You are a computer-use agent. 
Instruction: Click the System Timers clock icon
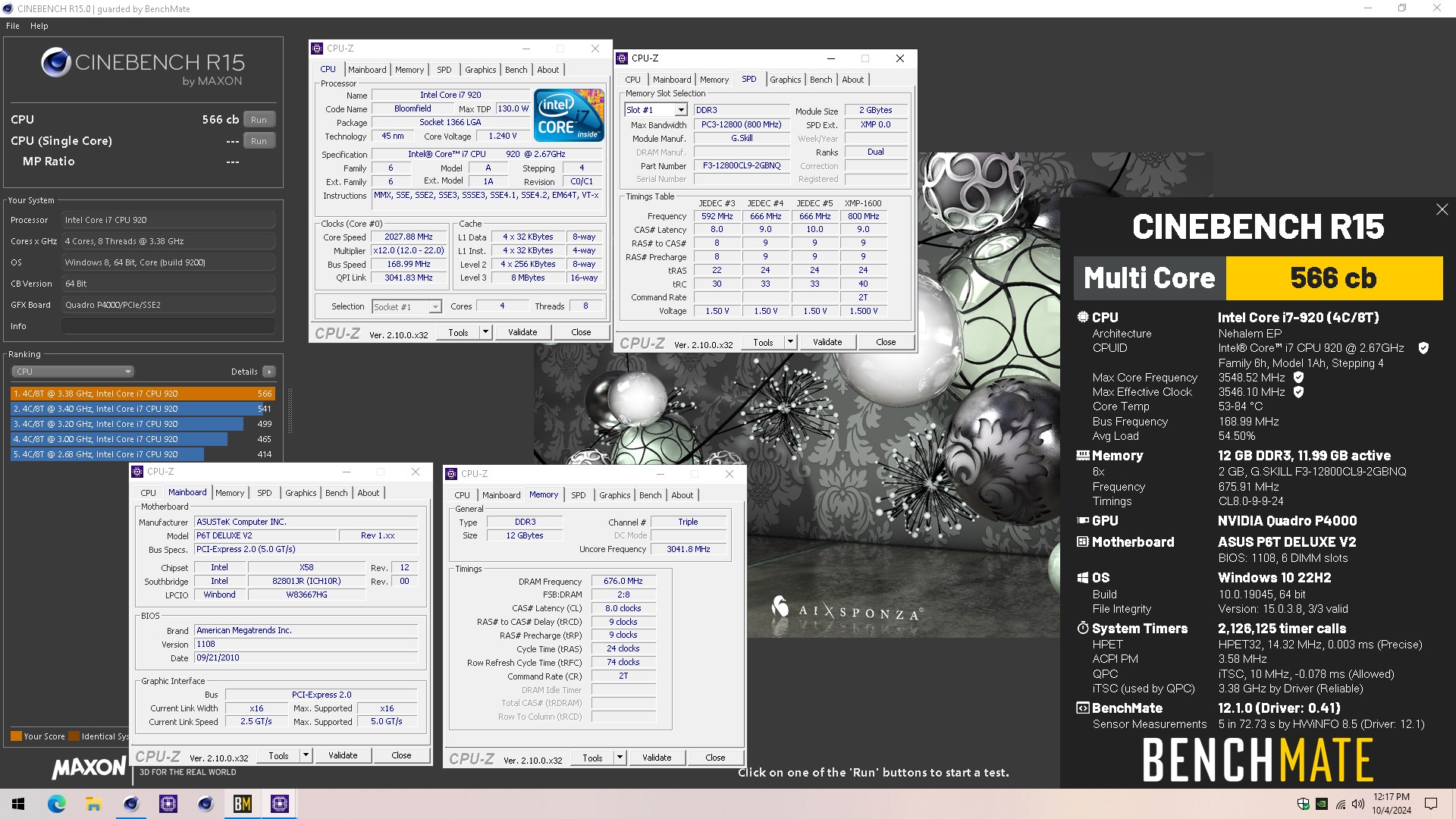(x=1083, y=628)
